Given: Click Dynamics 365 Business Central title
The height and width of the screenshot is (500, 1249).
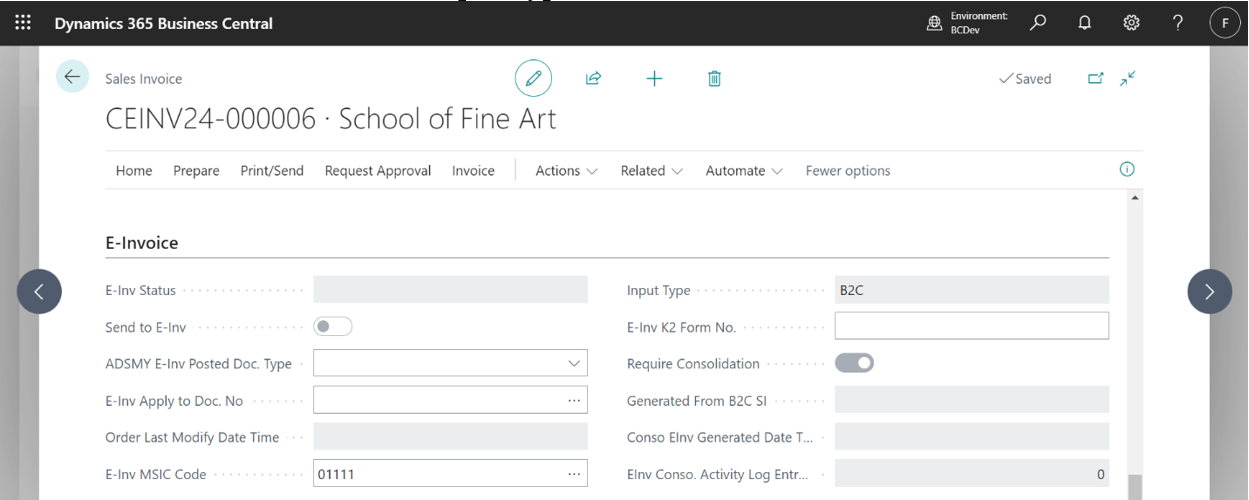Looking at the screenshot, I should pyautogui.click(x=164, y=23).
